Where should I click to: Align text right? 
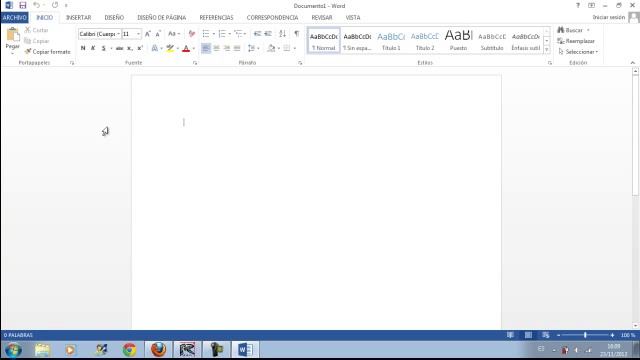[227, 48]
